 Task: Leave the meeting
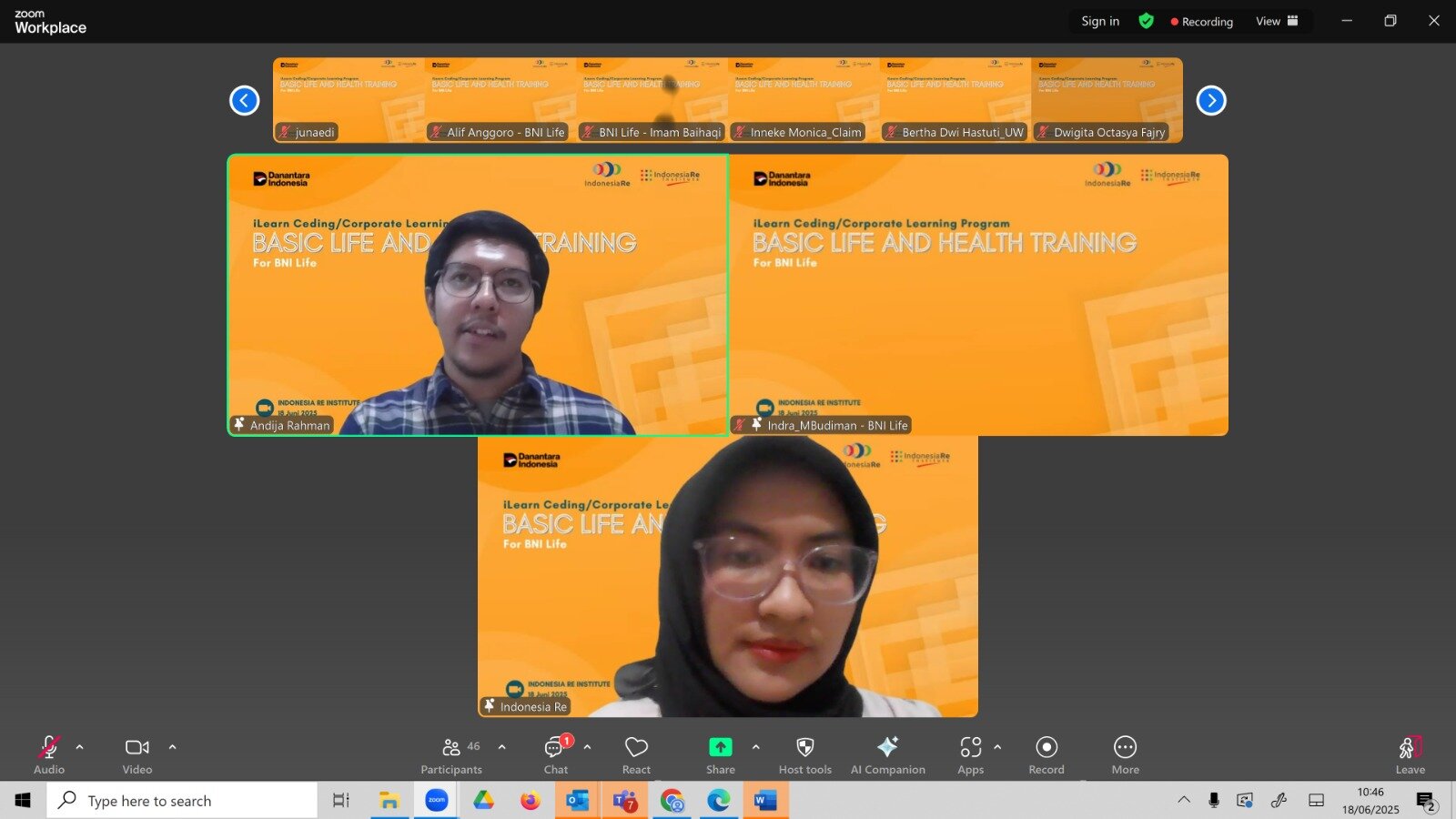click(x=1410, y=755)
